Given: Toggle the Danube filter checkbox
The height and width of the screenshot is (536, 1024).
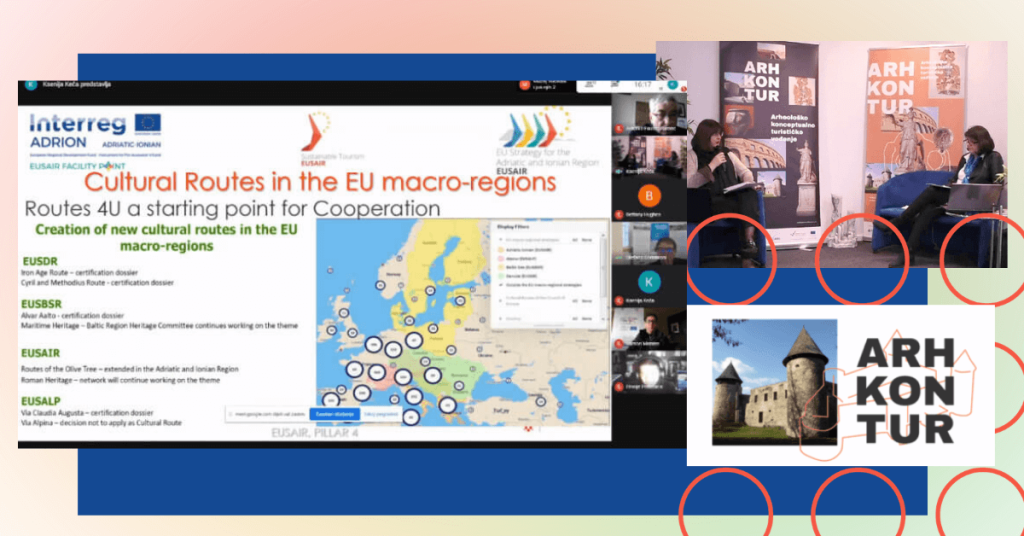Looking at the screenshot, I should click(x=501, y=275).
